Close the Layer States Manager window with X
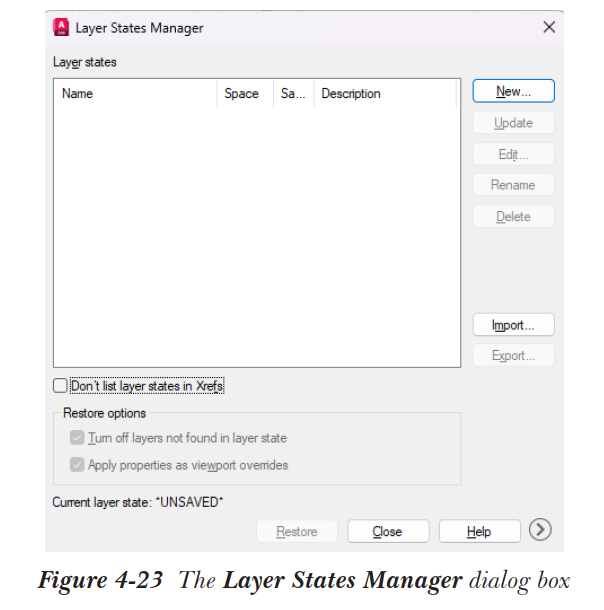Viewport: 604px width, 610px height. [x=549, y=27]
